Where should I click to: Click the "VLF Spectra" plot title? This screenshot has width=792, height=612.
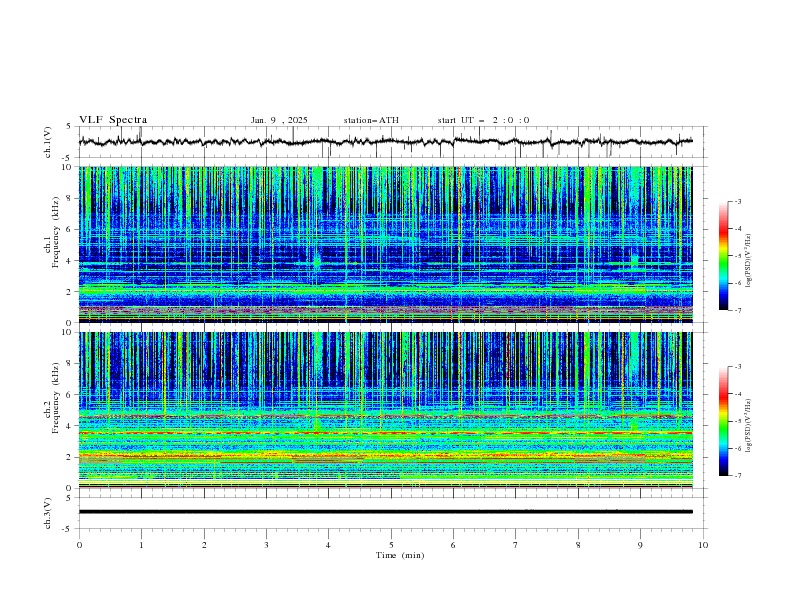[113, 120]
